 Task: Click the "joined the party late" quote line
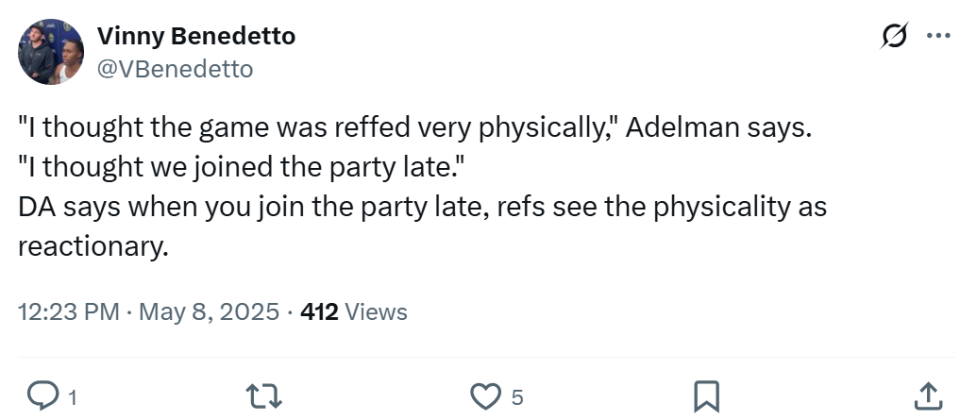coord(242,168)
